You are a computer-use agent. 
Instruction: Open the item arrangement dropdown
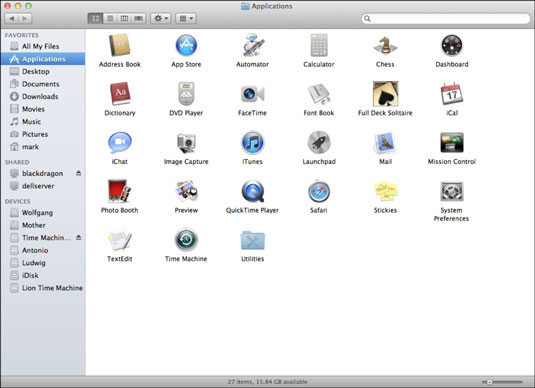pyautogui.click(x=186, y=18)
